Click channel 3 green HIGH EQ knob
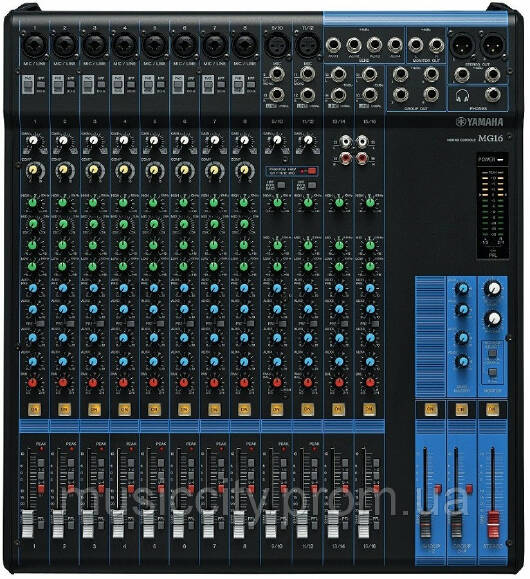This screenshot has width=530, height=579. click(93, 202)
